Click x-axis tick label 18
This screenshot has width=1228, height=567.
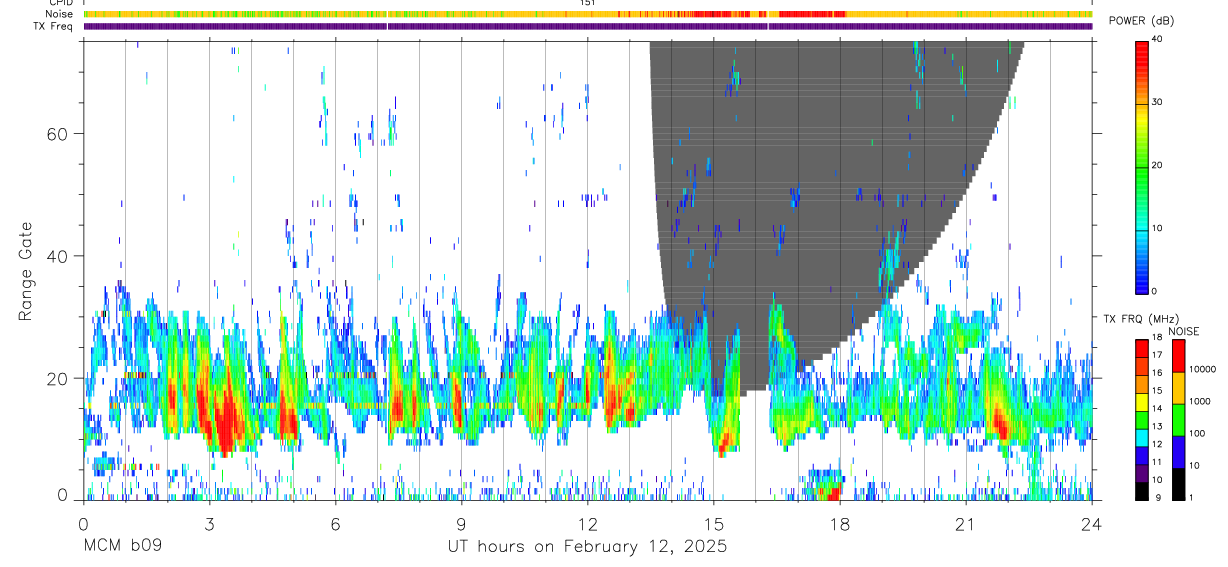[x=839, y=523]
